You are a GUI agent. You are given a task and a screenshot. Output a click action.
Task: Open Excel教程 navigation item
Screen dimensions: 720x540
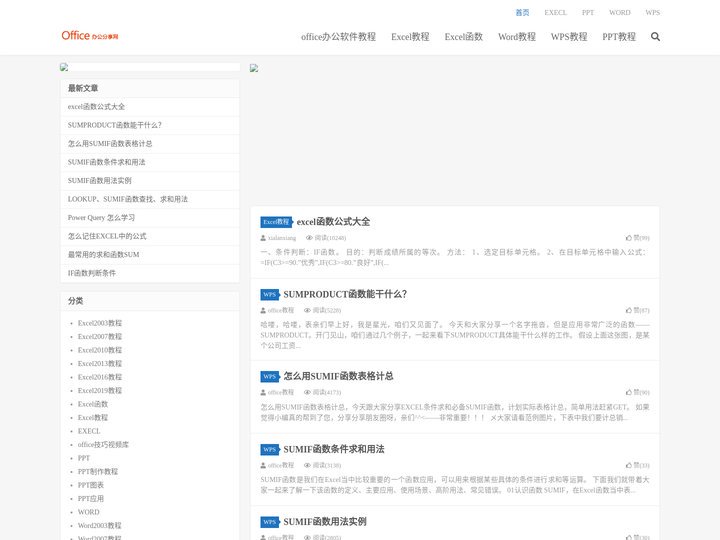[410, 37]
